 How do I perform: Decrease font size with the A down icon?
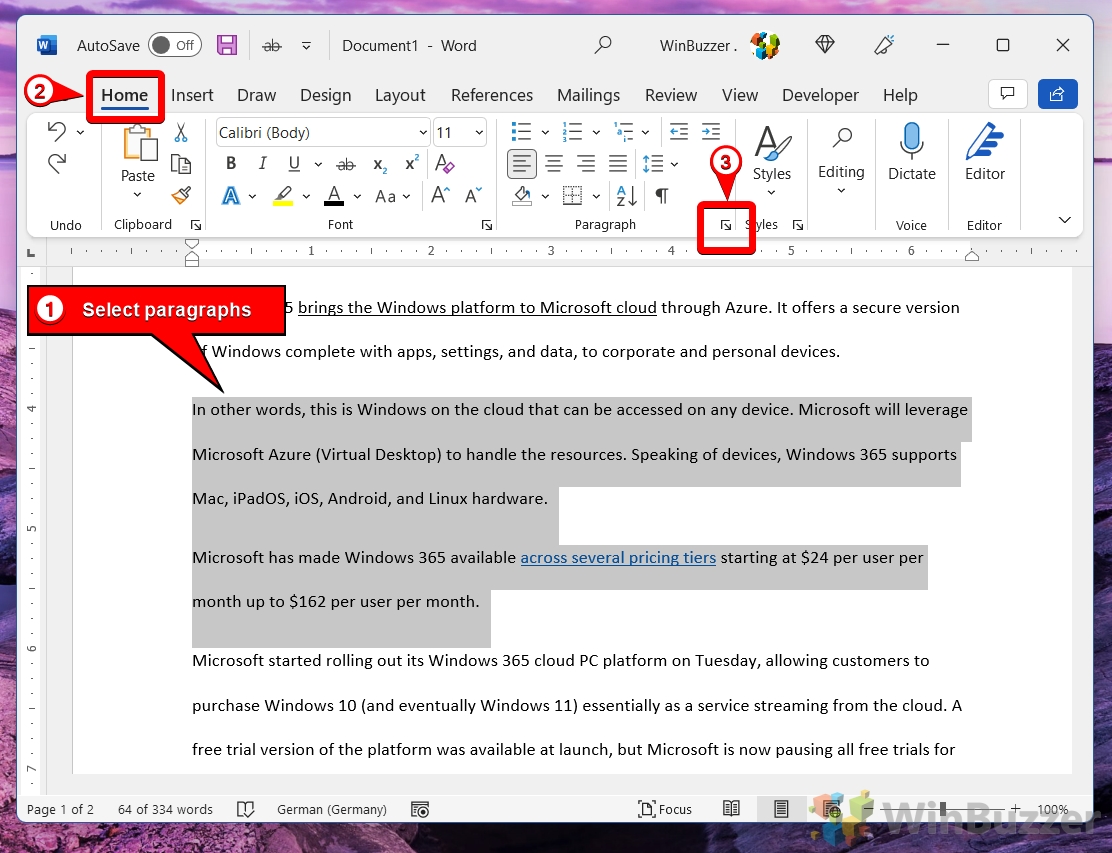(473, 195)
